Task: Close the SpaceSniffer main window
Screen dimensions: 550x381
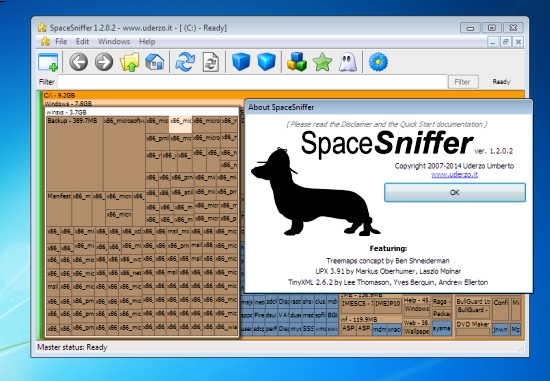Action: pos(513,28)
